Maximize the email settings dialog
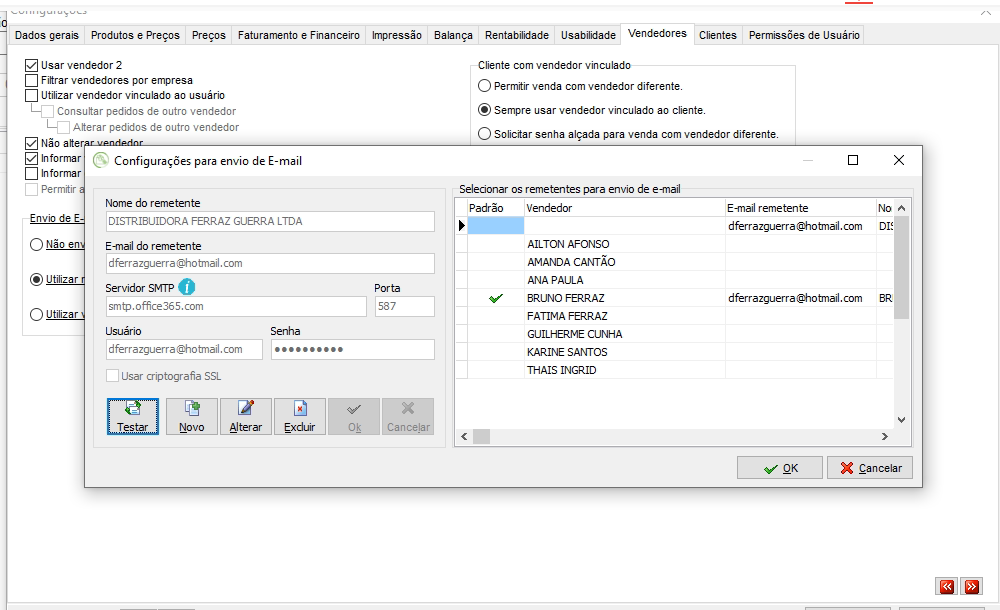This screenshot has height=610, width=1000. (853, 160)
